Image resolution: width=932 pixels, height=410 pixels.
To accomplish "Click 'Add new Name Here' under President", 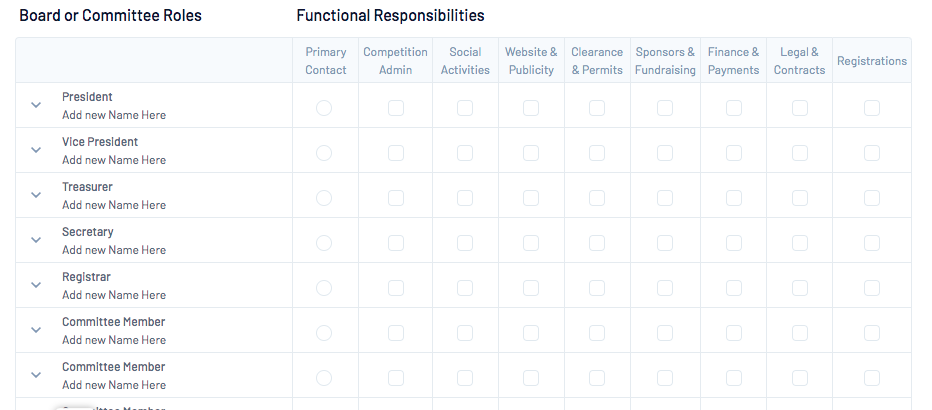I will pos(114,115).
